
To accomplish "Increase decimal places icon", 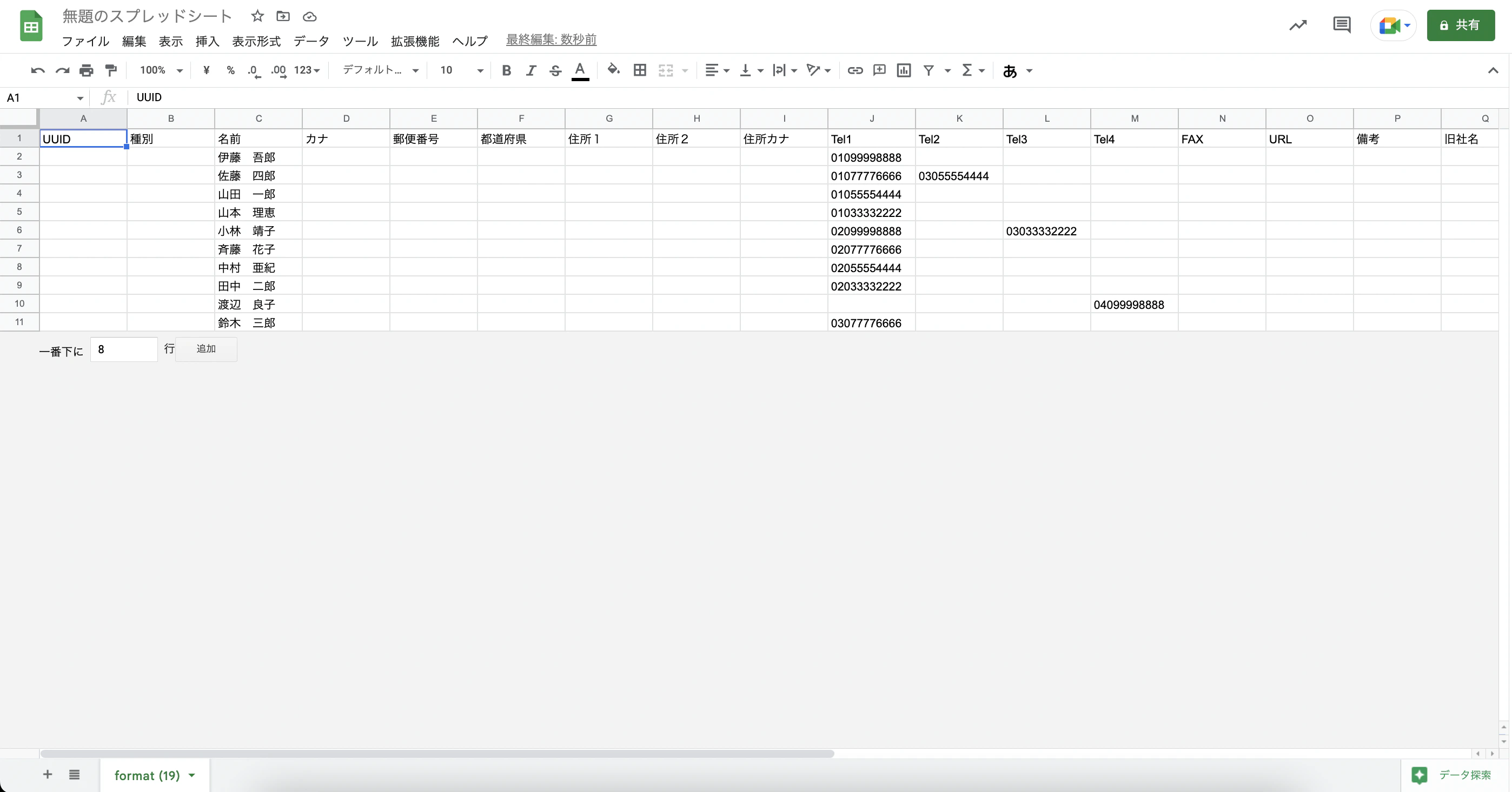I will point(279,71).
